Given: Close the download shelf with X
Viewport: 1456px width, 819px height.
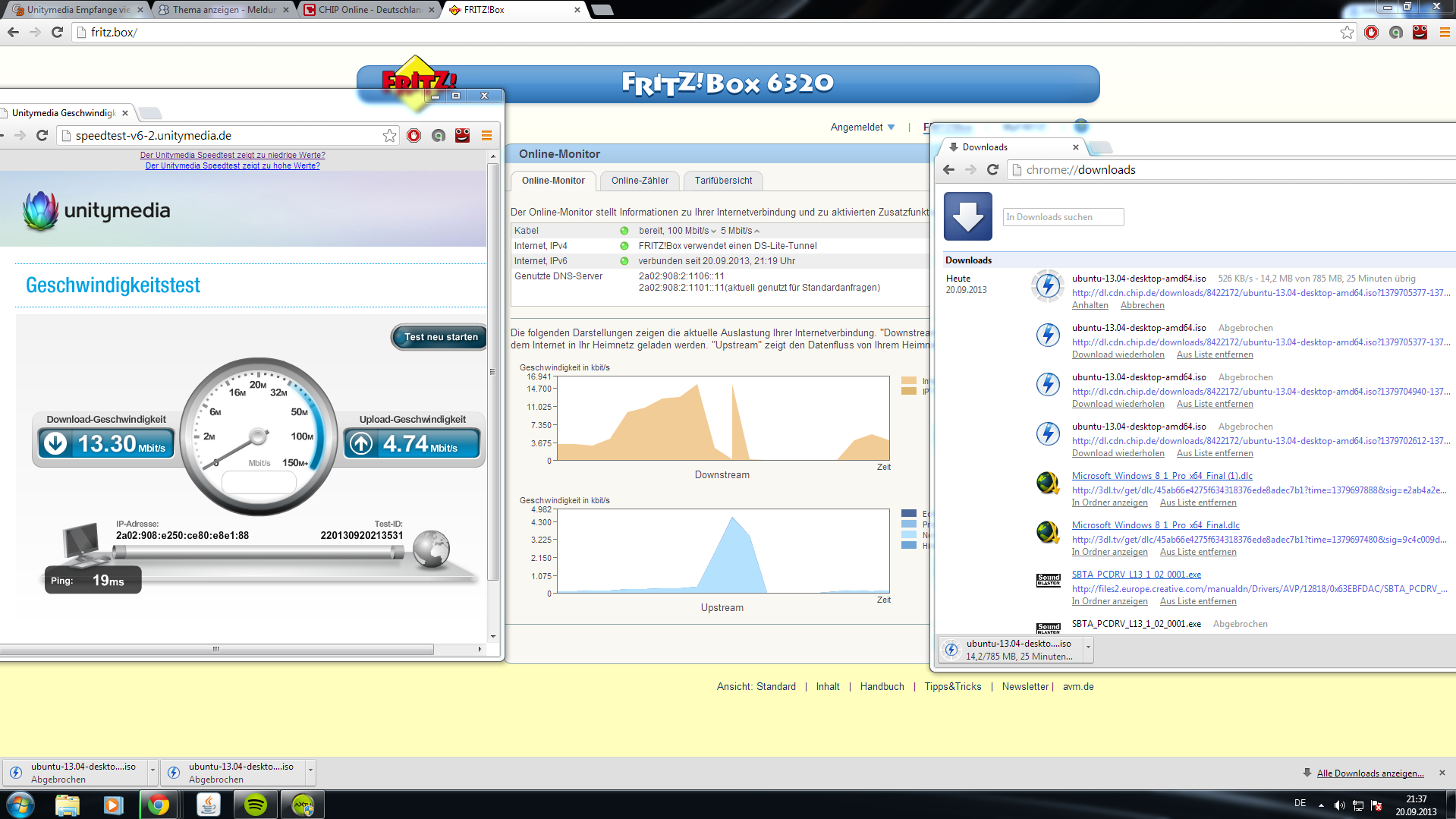Looking at the screenshot, I should 1442,773.
